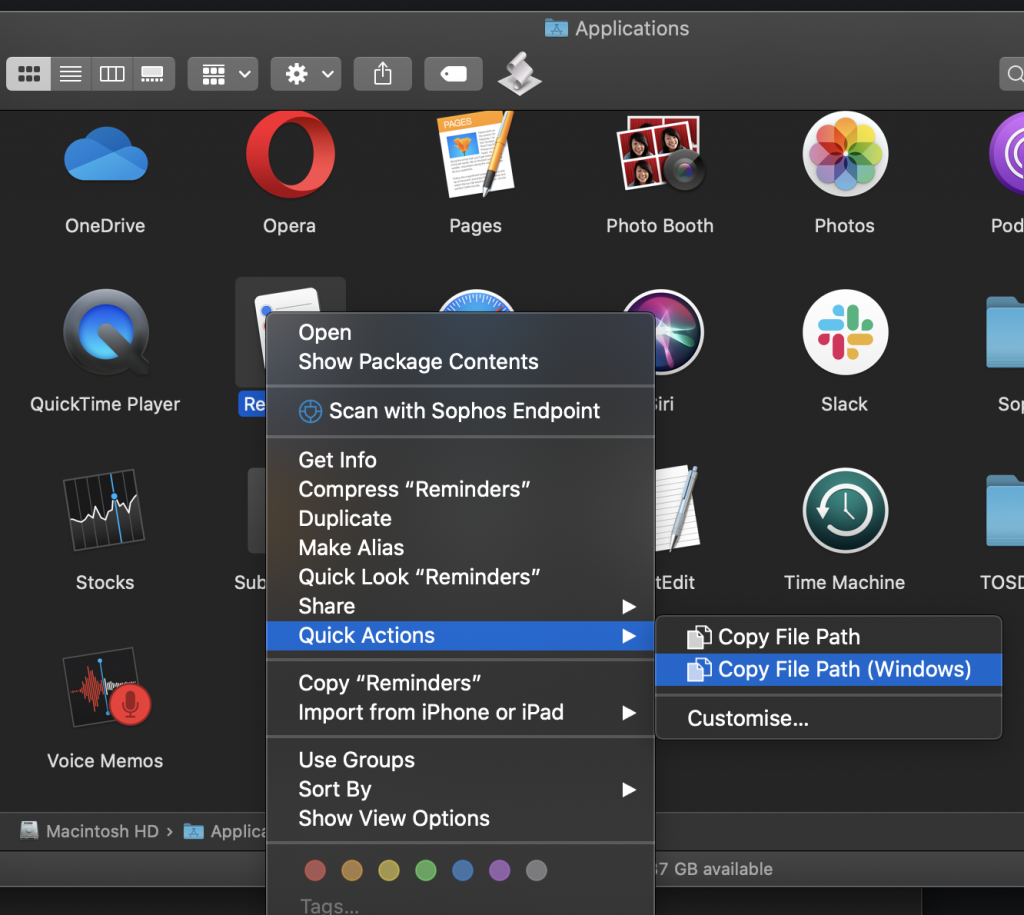The image size is (1024, 915).
Task: Select the Voice Memos icon
Action: tap(106, 688)
